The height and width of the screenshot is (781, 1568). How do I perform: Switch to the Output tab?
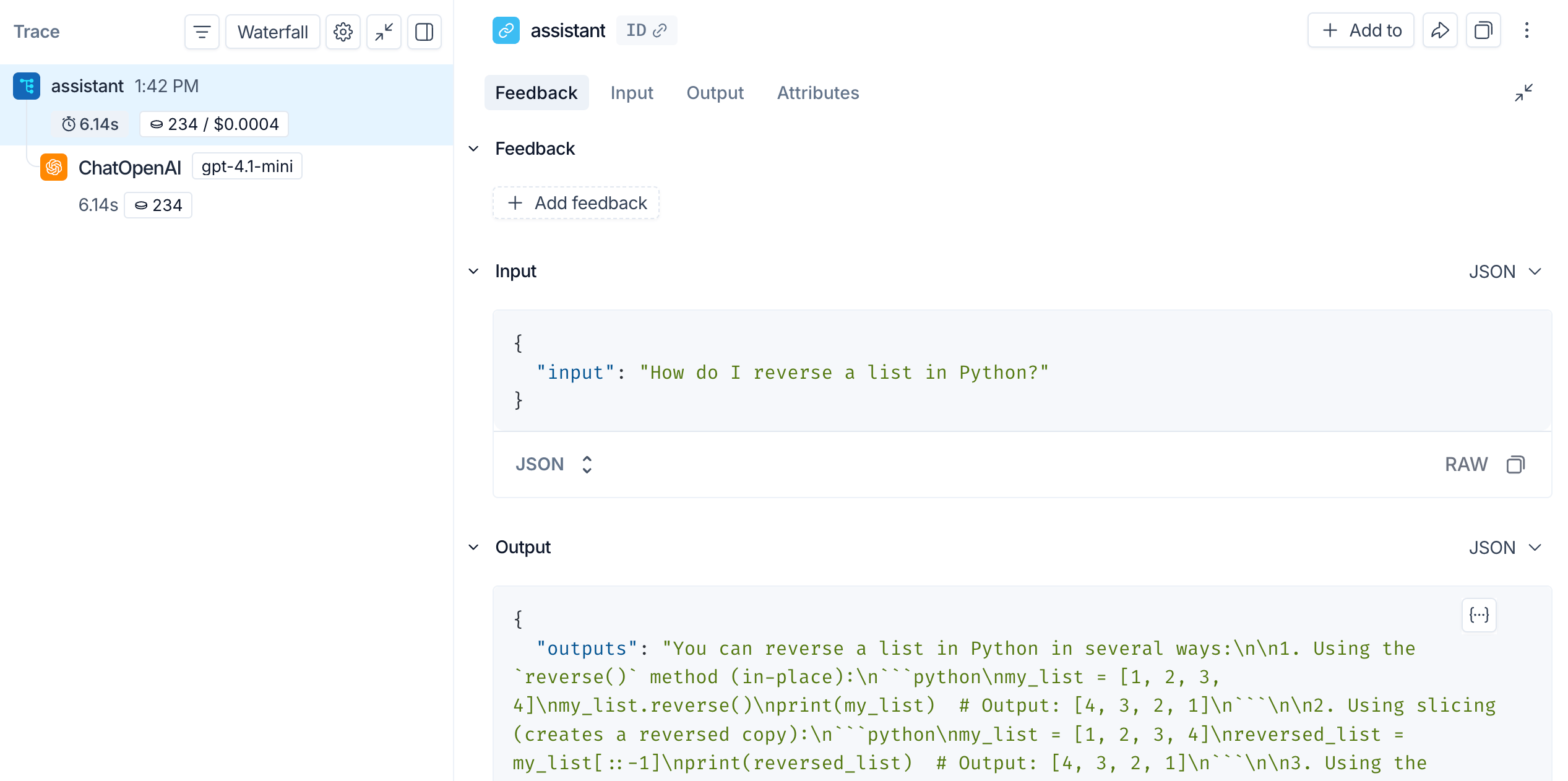[x=715, y=93]
